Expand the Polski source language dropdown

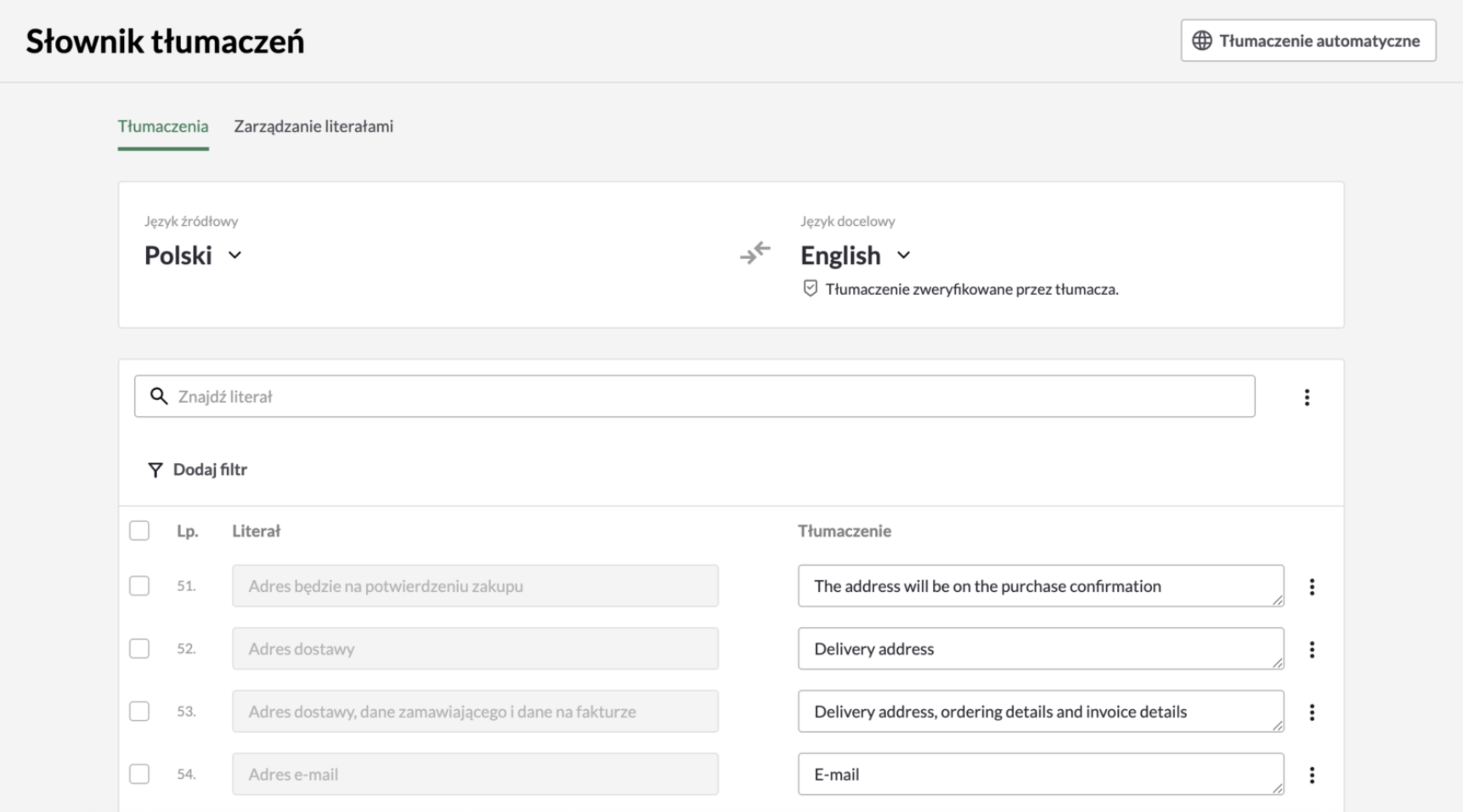[x=194, y=256]
